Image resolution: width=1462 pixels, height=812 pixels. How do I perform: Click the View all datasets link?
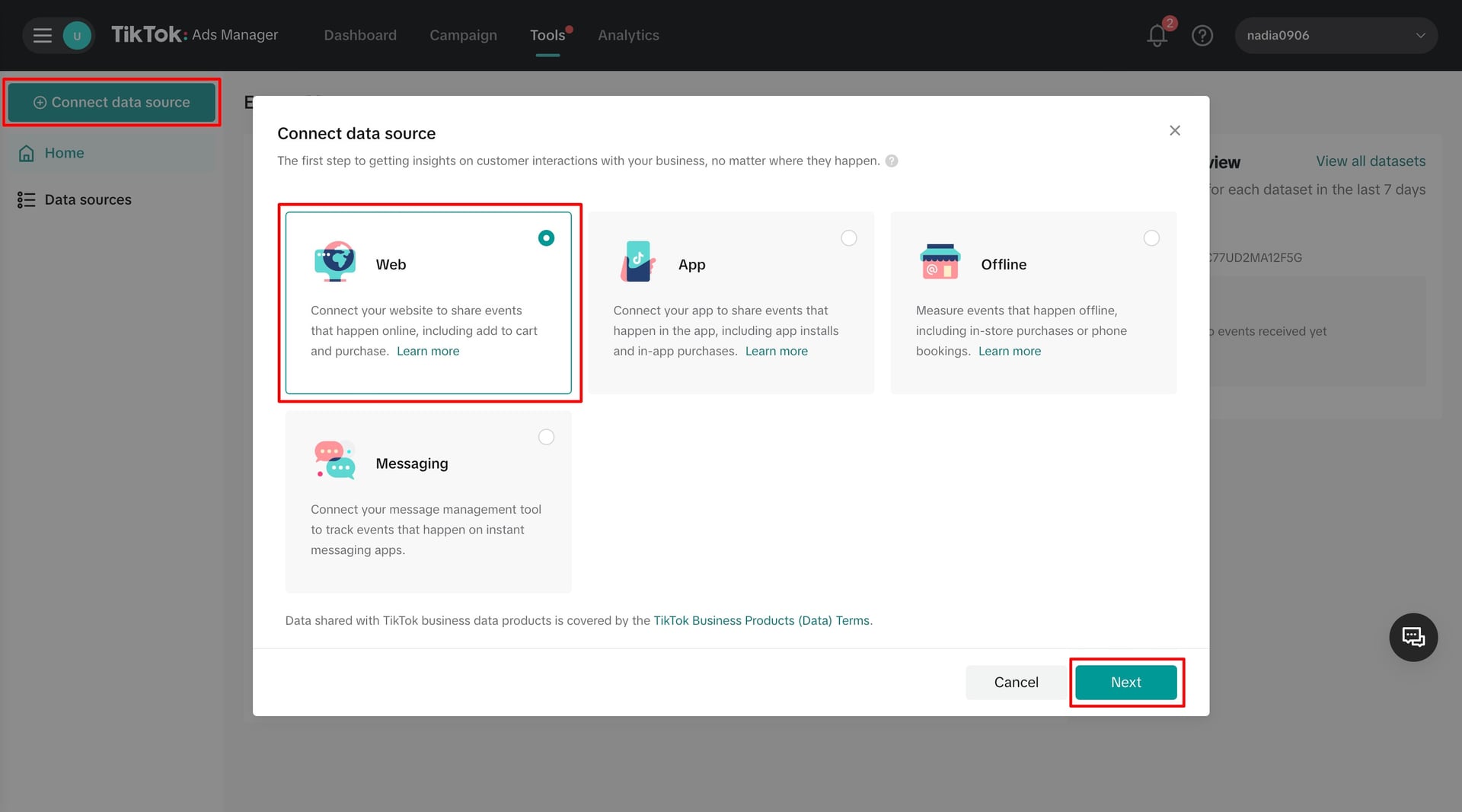(x=1371, y=161)
